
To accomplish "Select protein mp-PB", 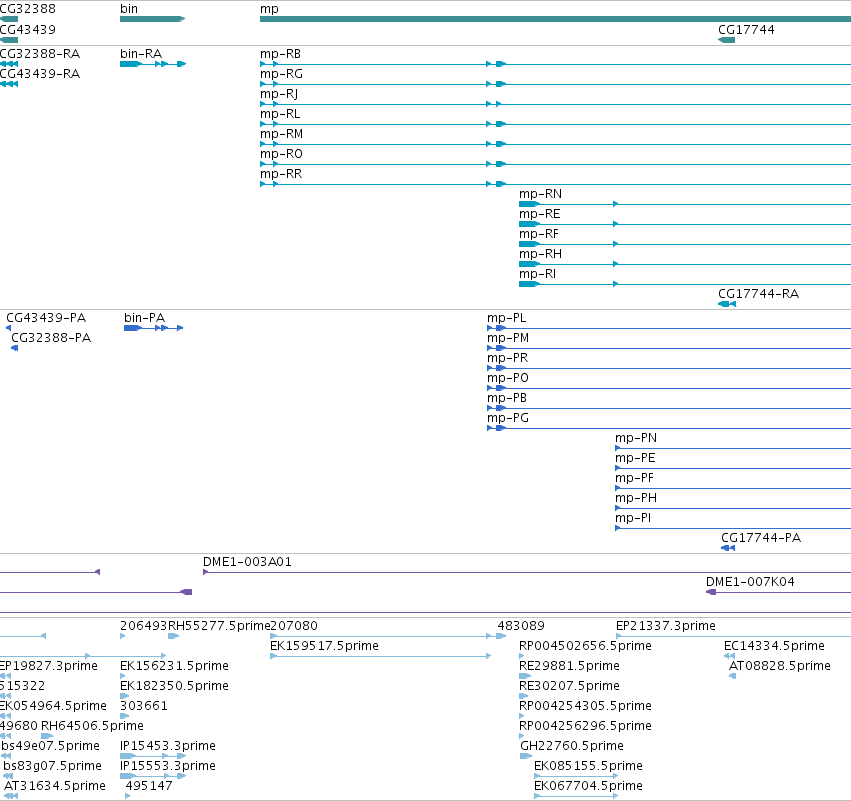I will [x=507, y=398].
